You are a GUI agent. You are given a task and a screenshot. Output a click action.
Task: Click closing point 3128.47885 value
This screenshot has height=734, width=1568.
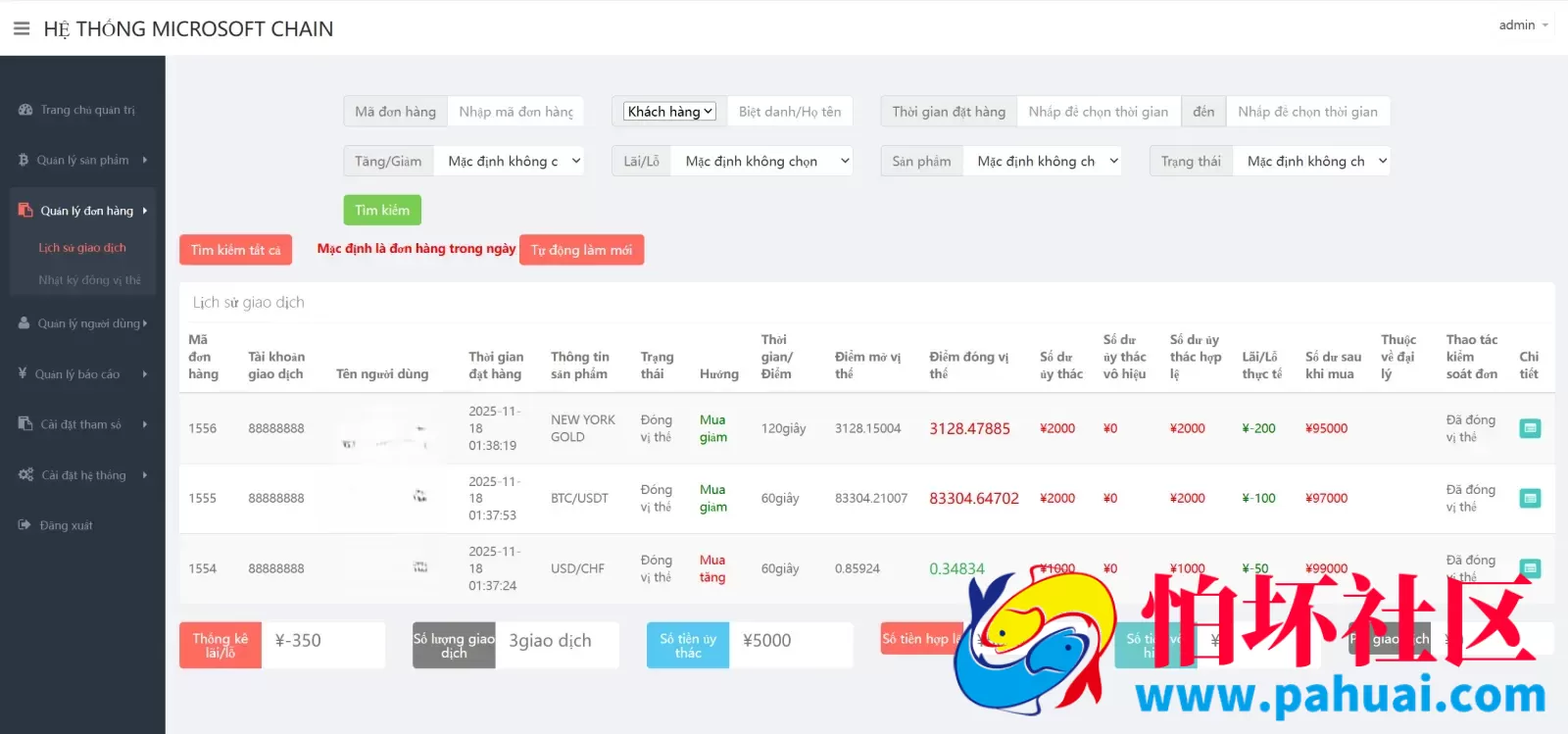(x=969, y=428)
